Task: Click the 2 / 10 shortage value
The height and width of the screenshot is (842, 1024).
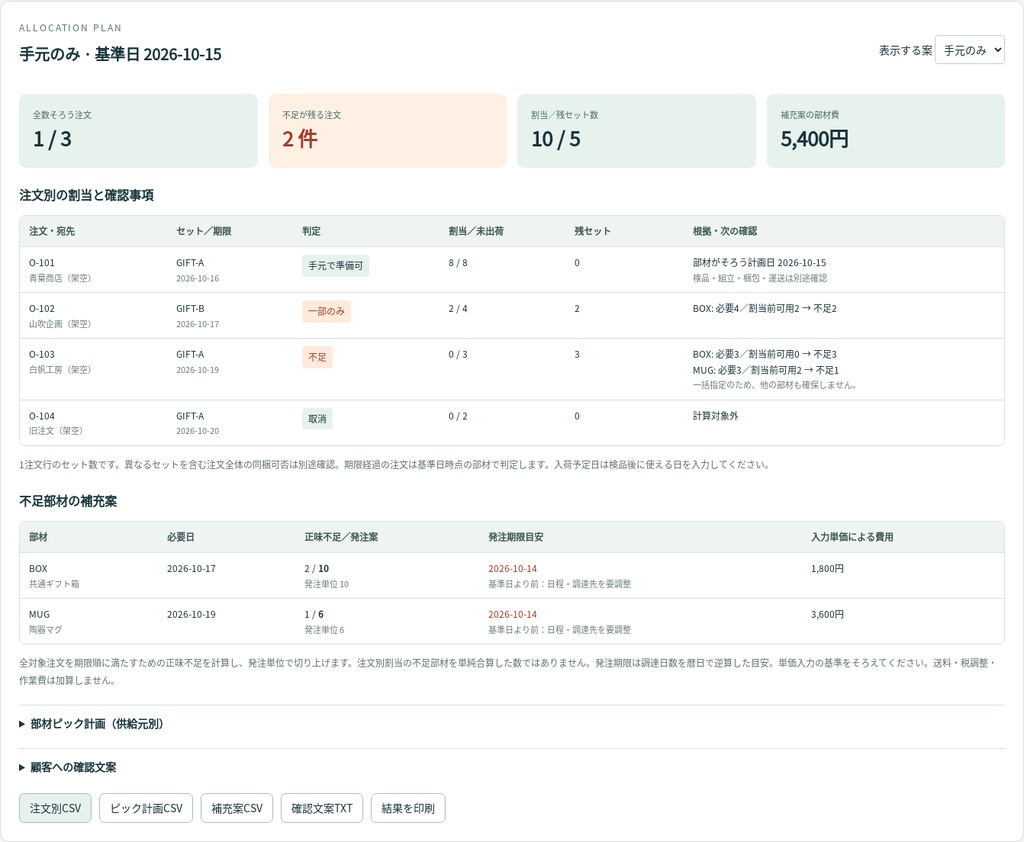Action: [317, 569]
